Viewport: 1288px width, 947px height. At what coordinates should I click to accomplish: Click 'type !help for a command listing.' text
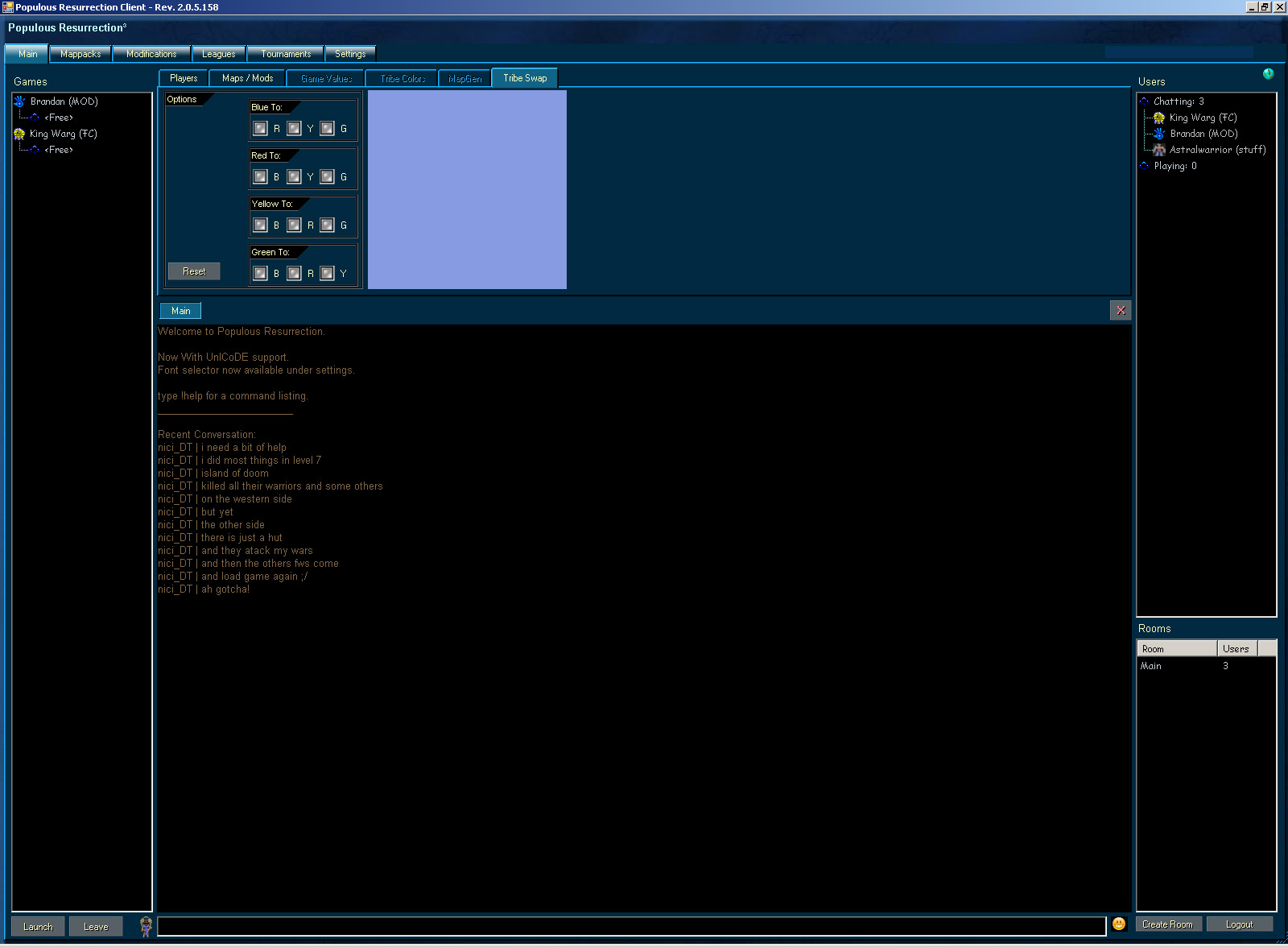pos(233,396)
